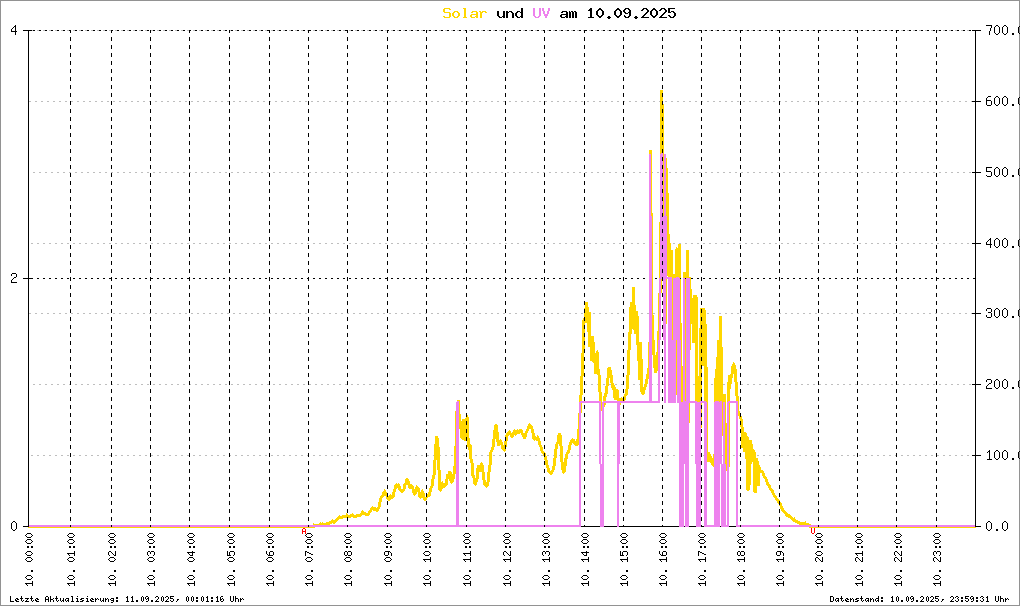
Task: Click the time label '10. 21:00'
Action: pyautogui.click(x=859, y=559)
